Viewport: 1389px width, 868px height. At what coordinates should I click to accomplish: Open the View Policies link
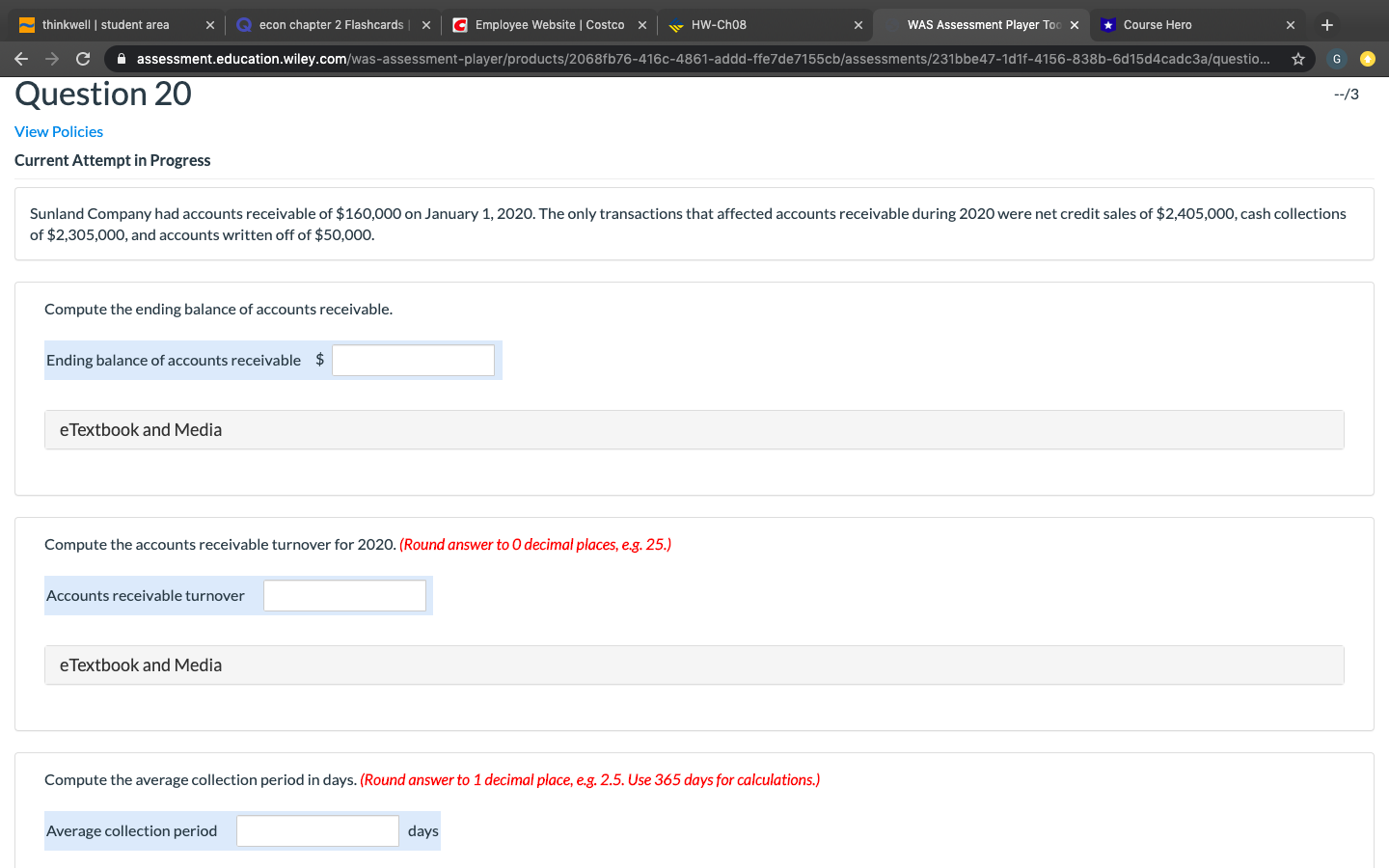(58, 131)
